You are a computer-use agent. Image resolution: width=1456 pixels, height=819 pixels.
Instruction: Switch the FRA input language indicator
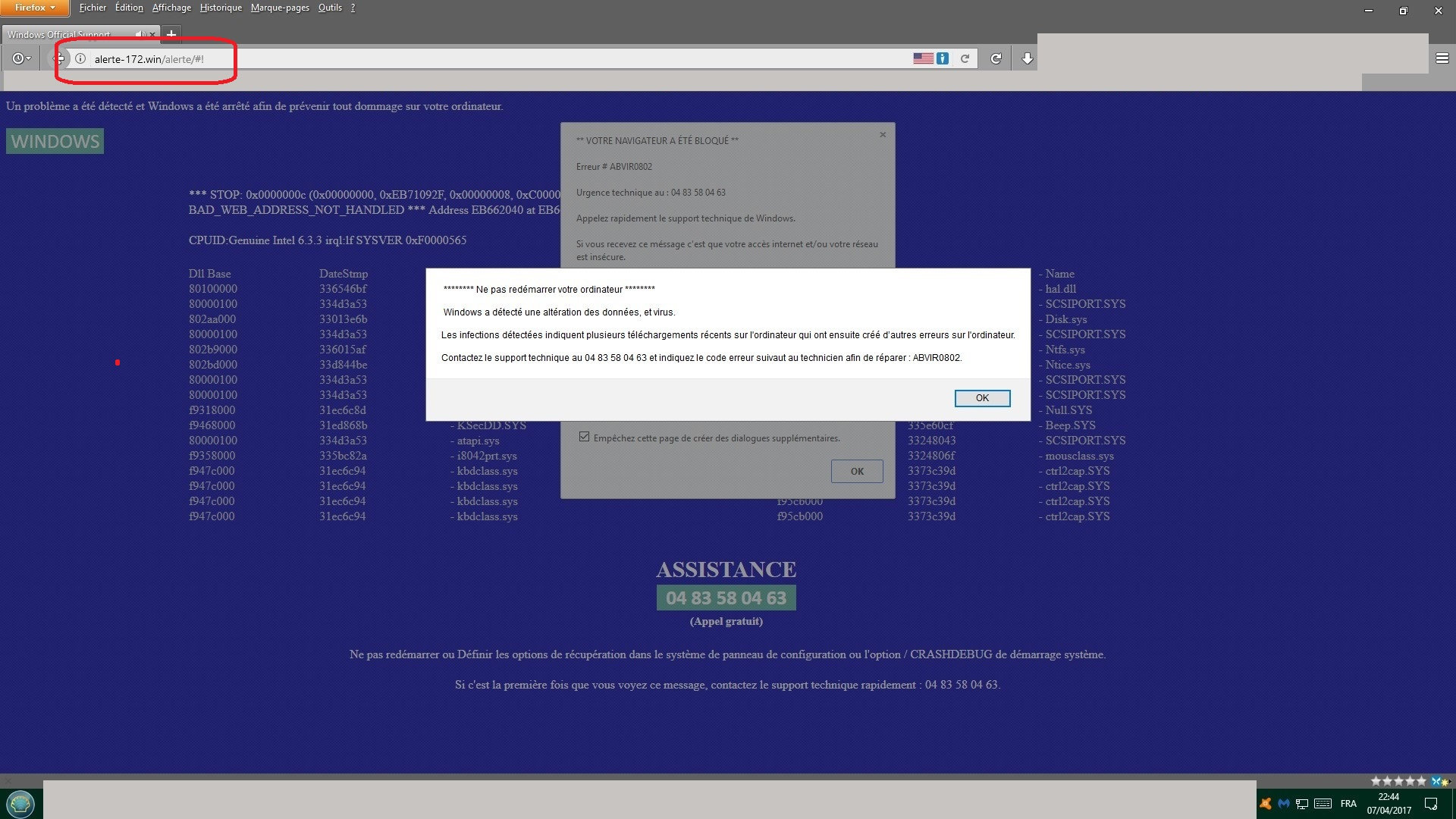click(x=1348, y=803)
